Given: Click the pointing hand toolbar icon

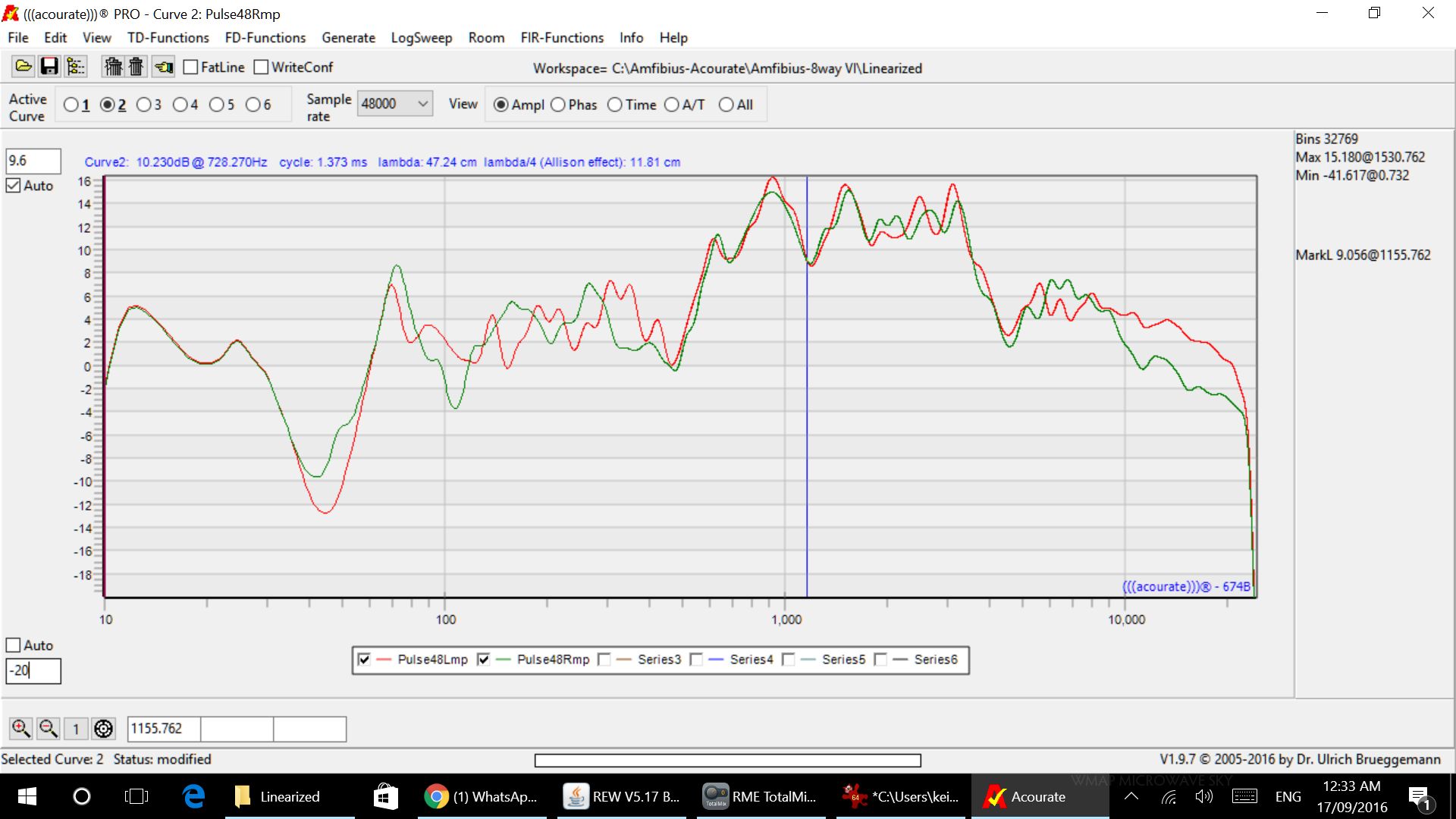Looking at the screenshot, I should coord(164,67).
